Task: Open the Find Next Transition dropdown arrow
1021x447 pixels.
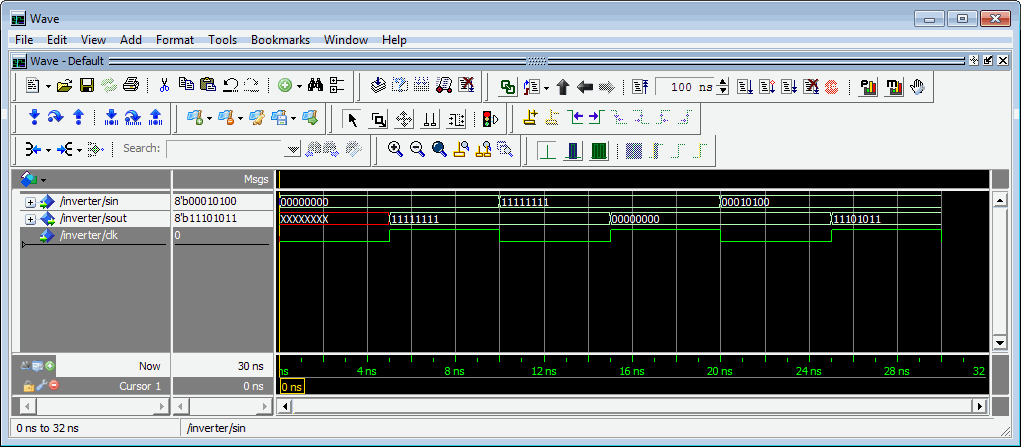Action: (79, 149)
